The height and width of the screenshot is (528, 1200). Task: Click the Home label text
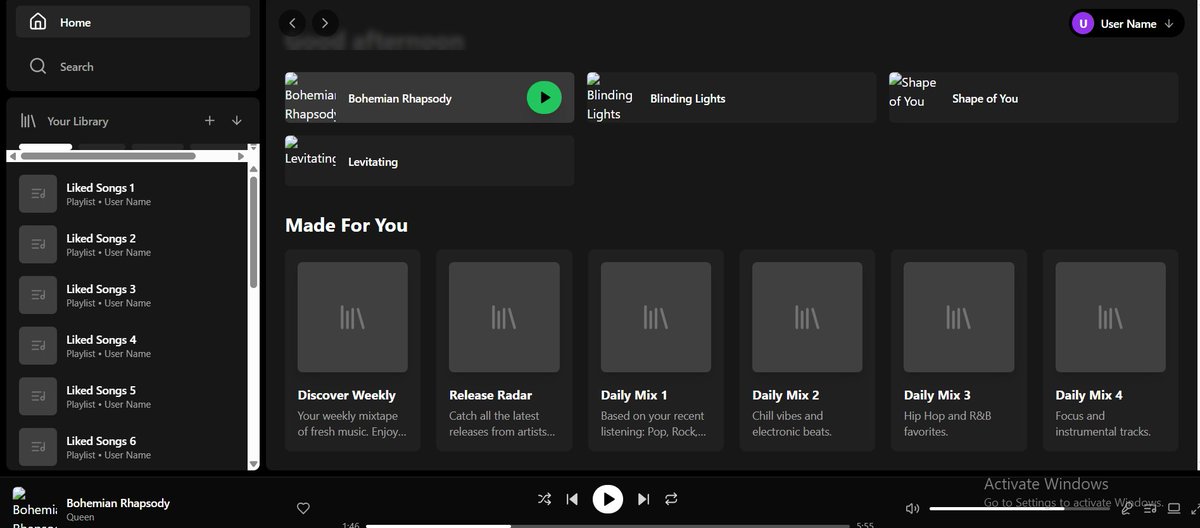pos(76,22)
